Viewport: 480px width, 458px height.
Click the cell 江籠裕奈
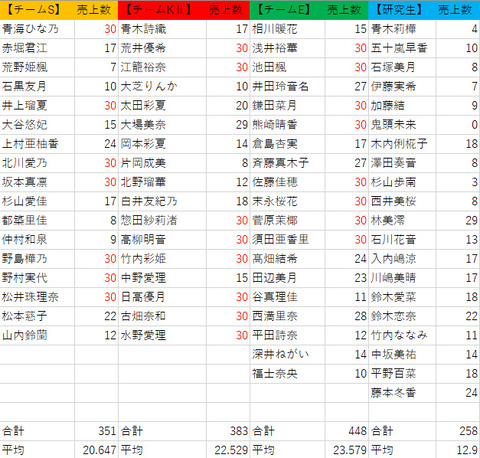pos(162,67)
